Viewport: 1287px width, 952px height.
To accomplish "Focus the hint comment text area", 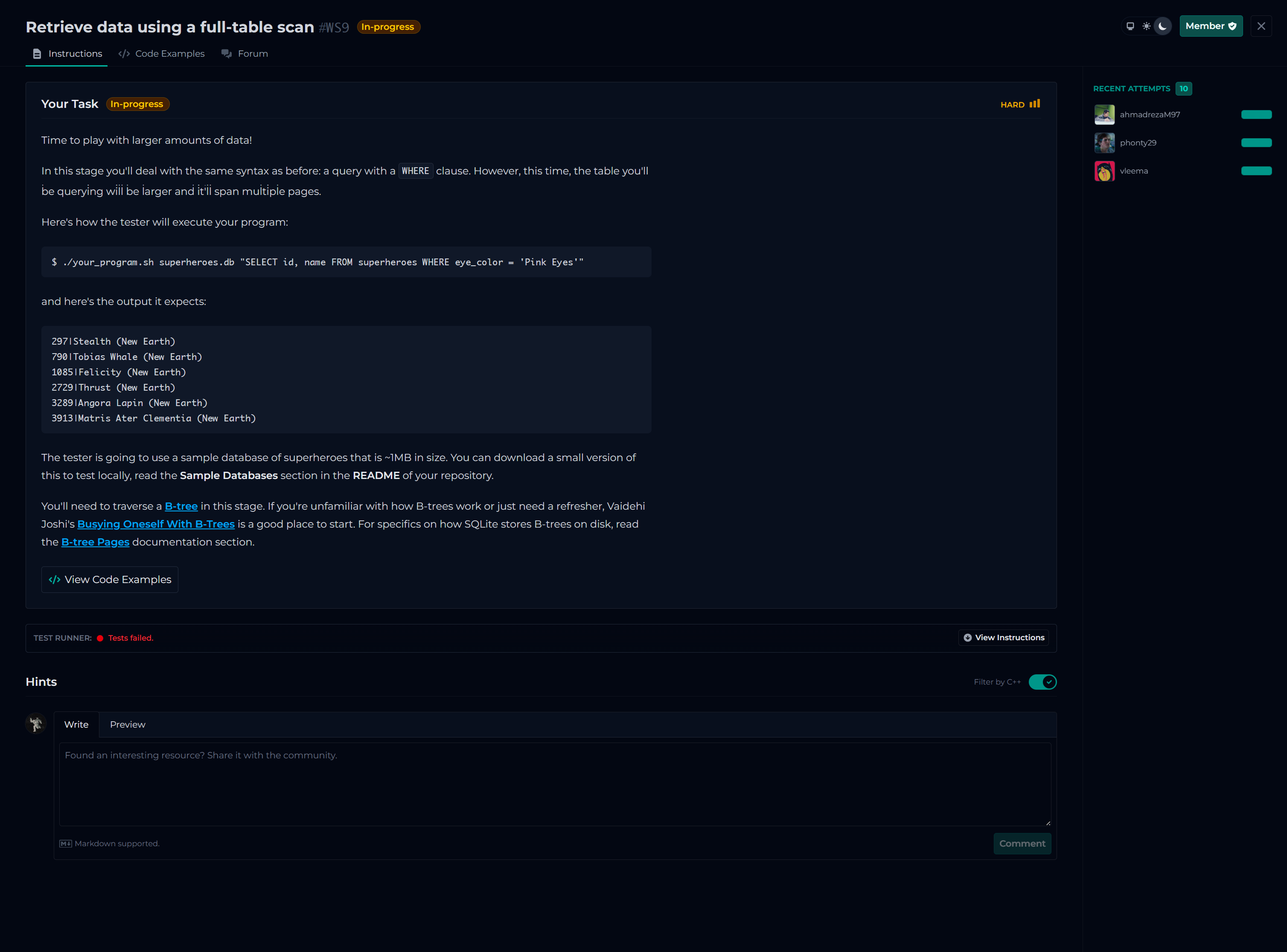I will [555, 784].
